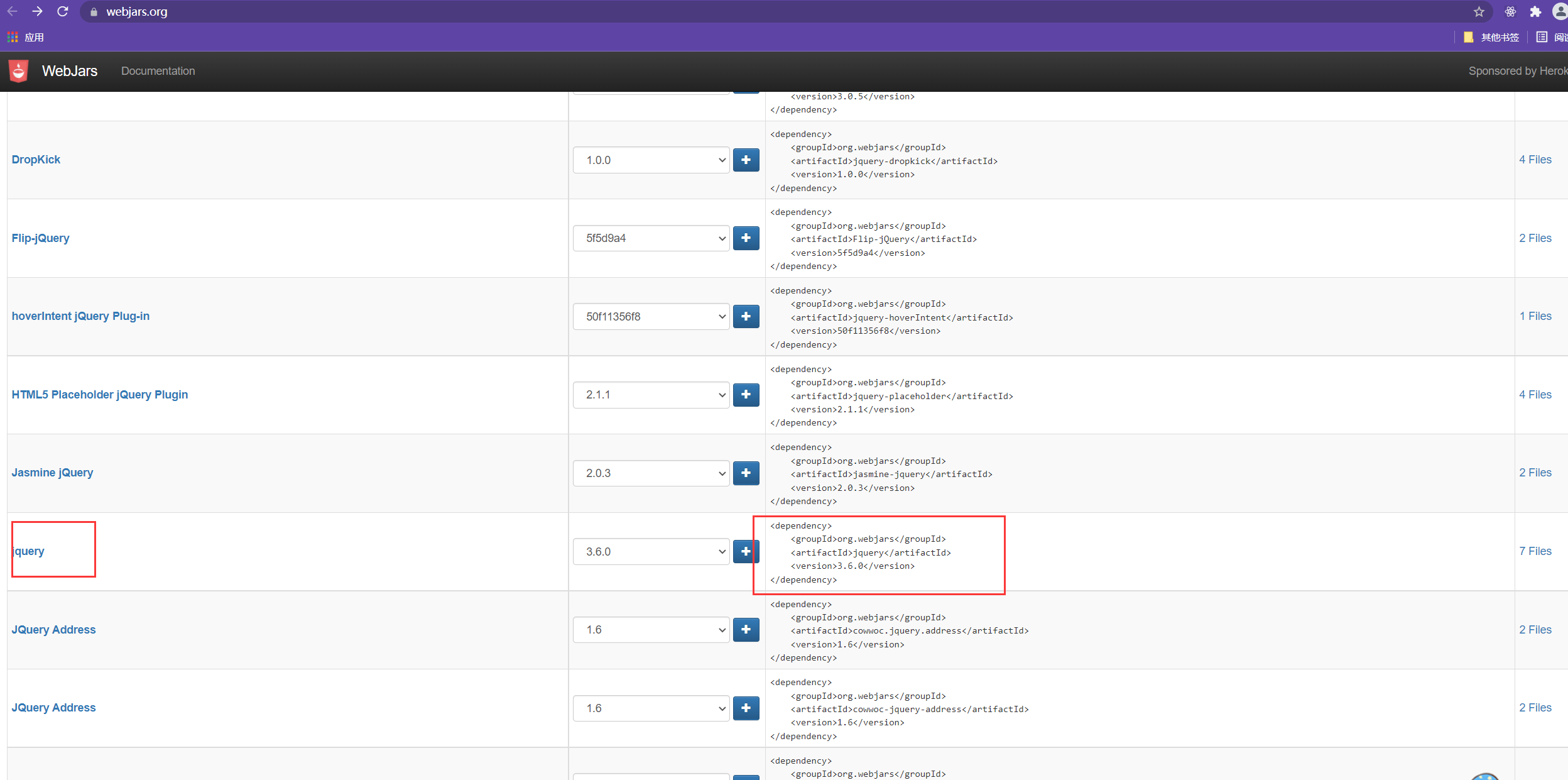Click the jquery-placeholder artifactId line
The width and height of the screenshot is (1568, 780).
[x=901, y=396]
